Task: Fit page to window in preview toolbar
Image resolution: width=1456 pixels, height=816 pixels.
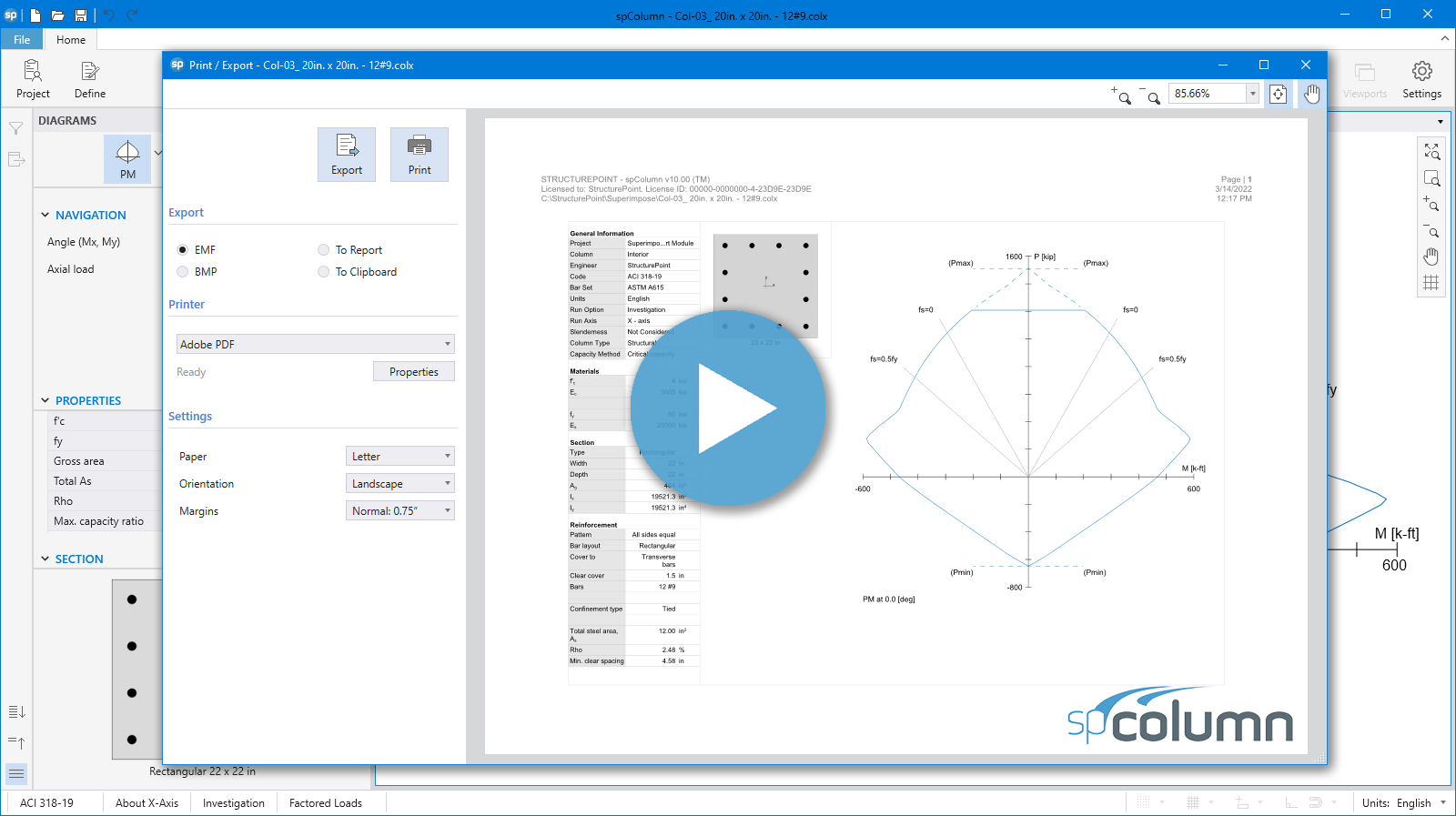Action: click(1278, 94)
